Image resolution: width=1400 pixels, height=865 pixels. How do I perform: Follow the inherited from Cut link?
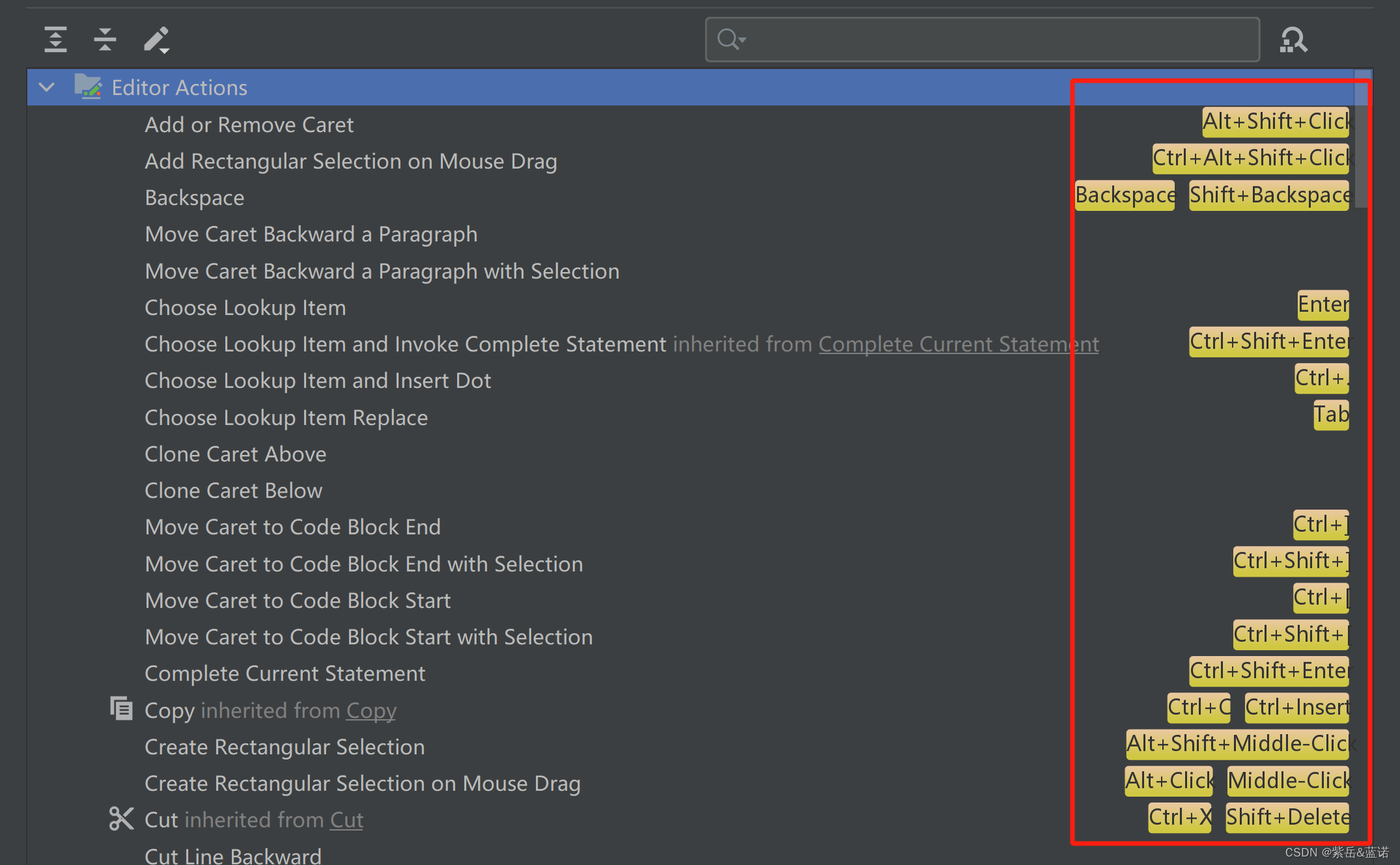pos(346,819)
